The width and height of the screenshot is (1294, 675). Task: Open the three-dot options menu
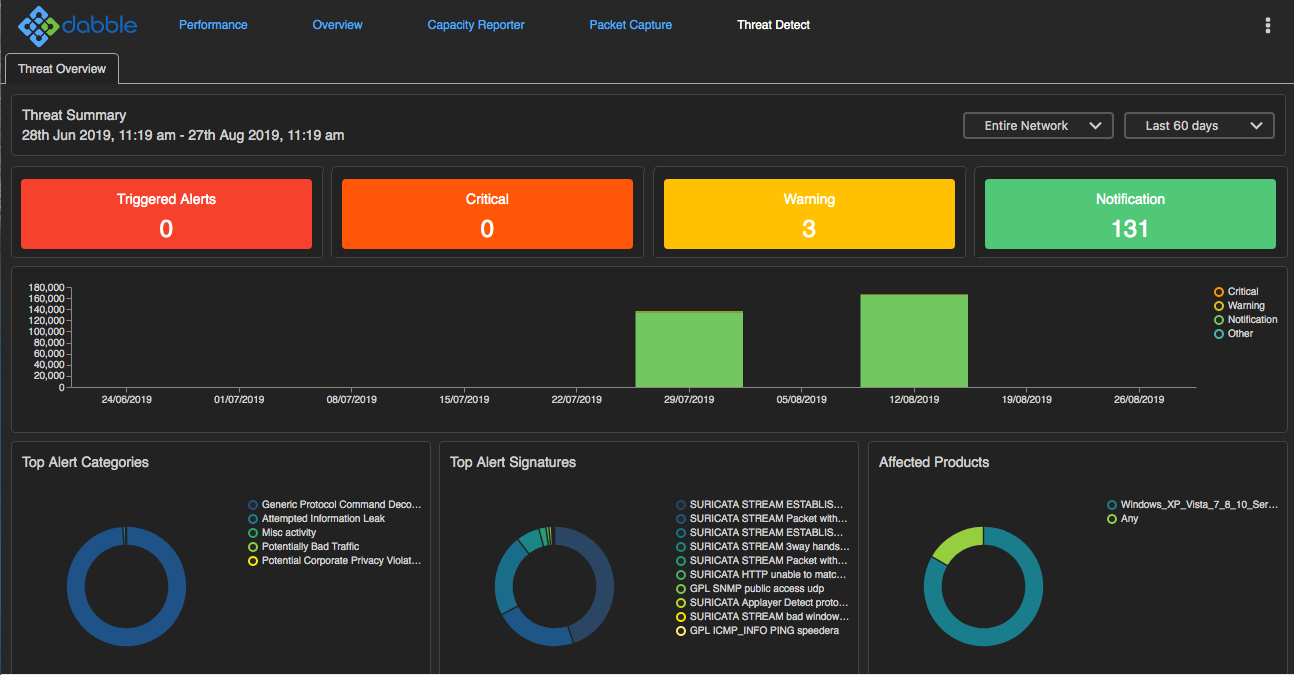(1268, 26)
